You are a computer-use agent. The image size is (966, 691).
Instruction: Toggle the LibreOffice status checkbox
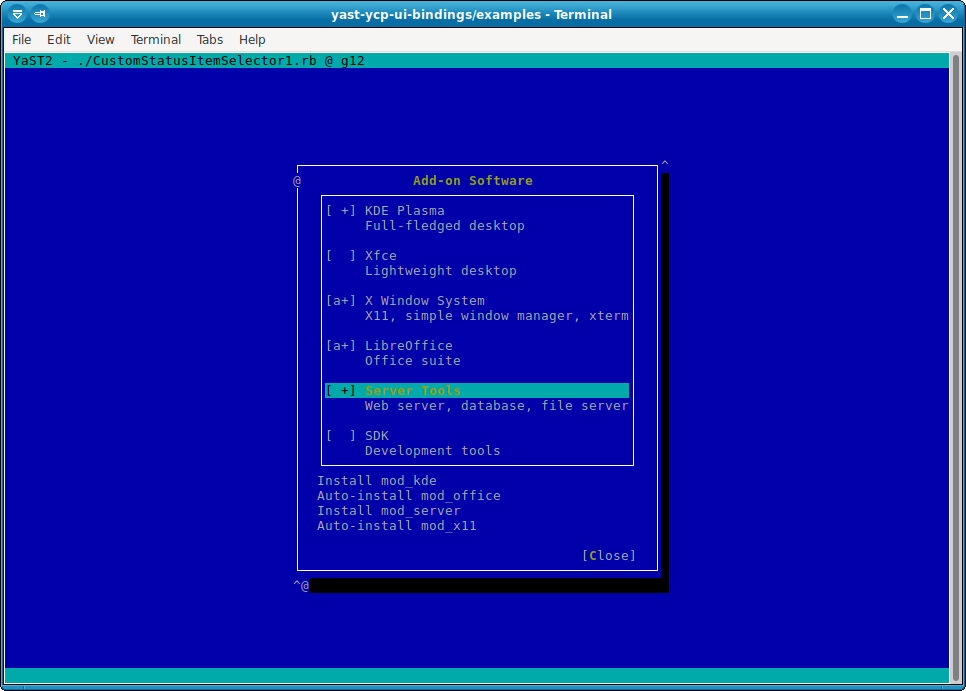pos(341,346)
